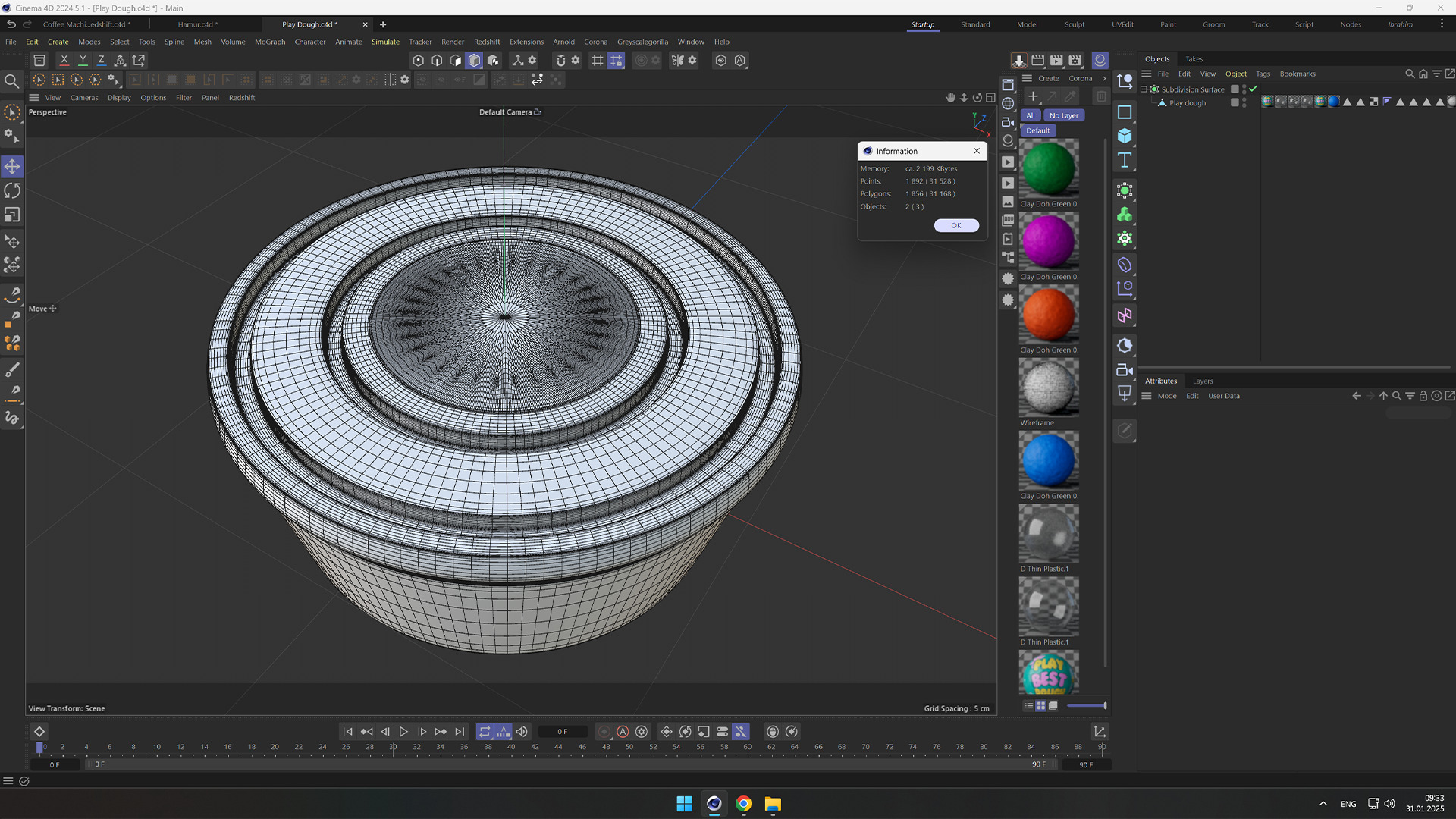Image resolution: width=1456 pixels, height=819 pixels.
Task: Toggle Subdivision Surface enable checkmark
Action: click(1254, 89)
